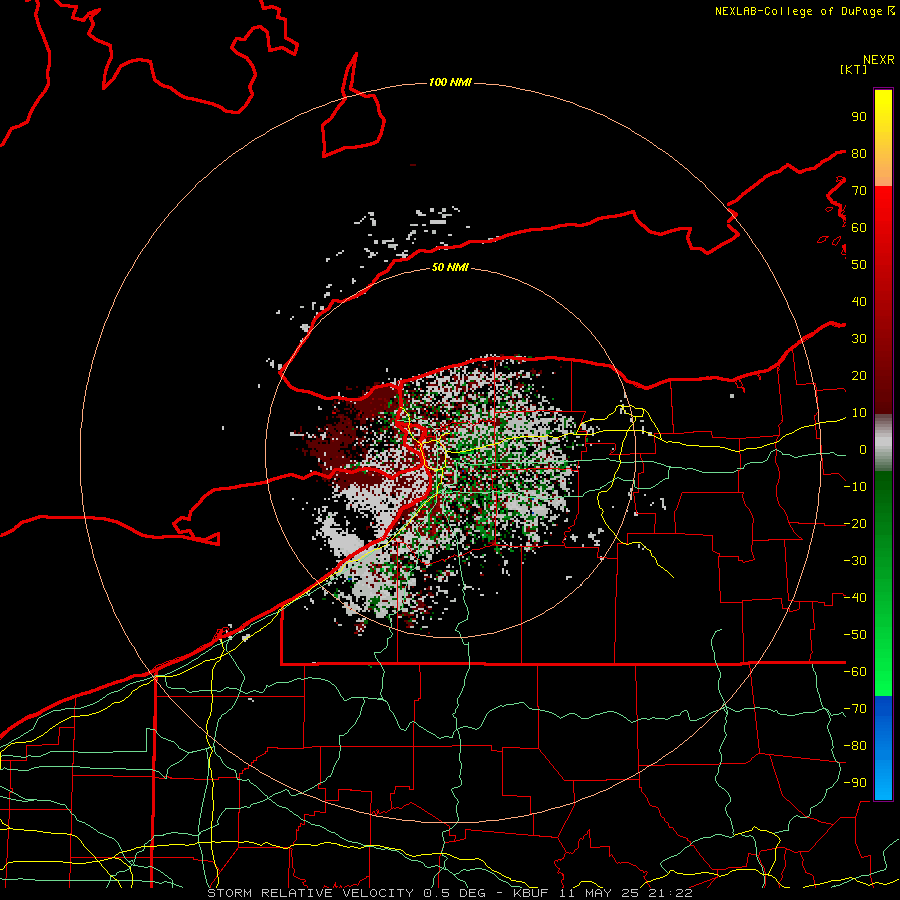Click the NEXR label above the color bar
900x900 pixels.
[x=879, y=60]
